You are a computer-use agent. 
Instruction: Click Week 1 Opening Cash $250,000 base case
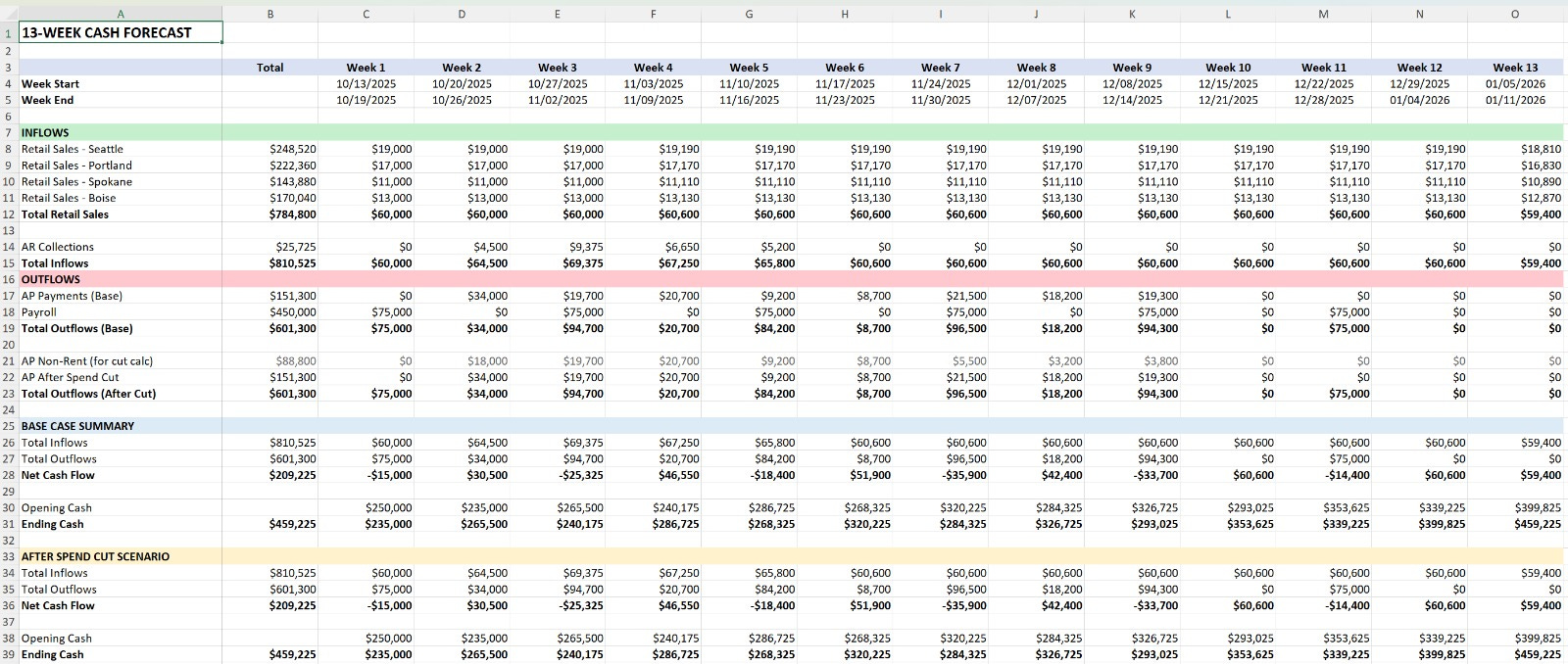point(366,508)
